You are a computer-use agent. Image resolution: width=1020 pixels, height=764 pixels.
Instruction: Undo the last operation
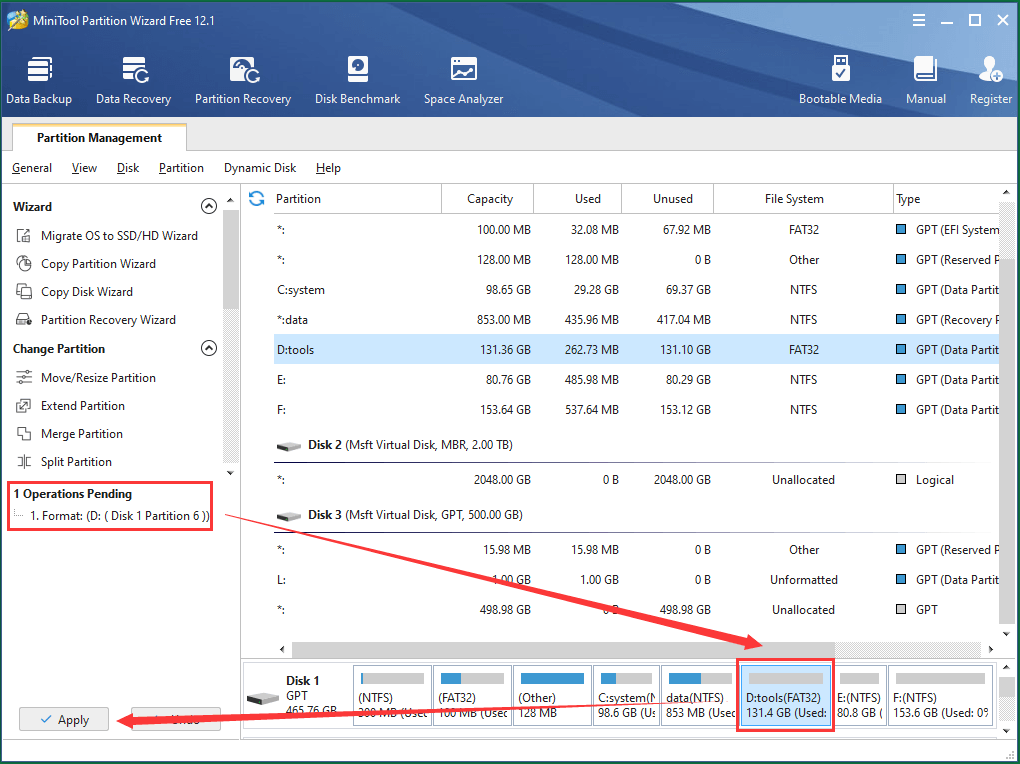pyautogui.click(x=176, y=719)
